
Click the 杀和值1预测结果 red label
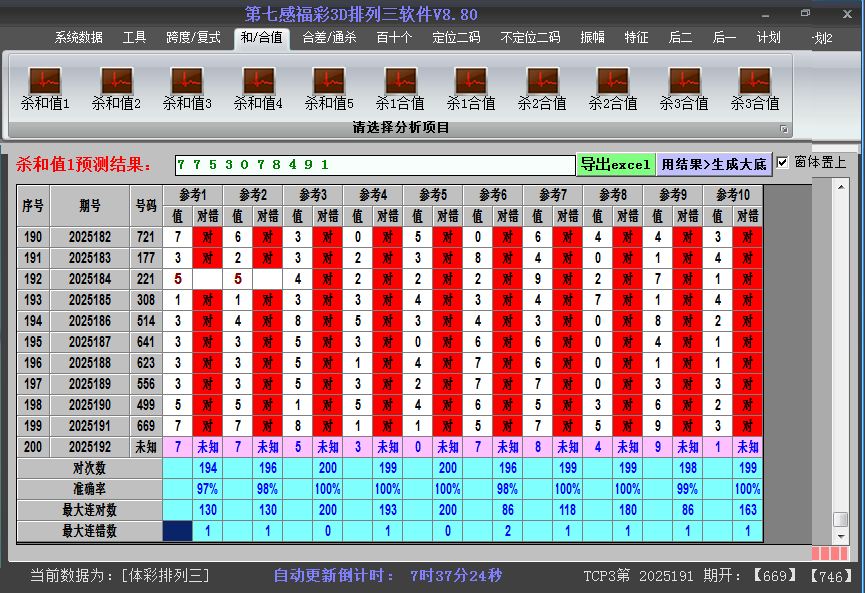tap(83, 164)
